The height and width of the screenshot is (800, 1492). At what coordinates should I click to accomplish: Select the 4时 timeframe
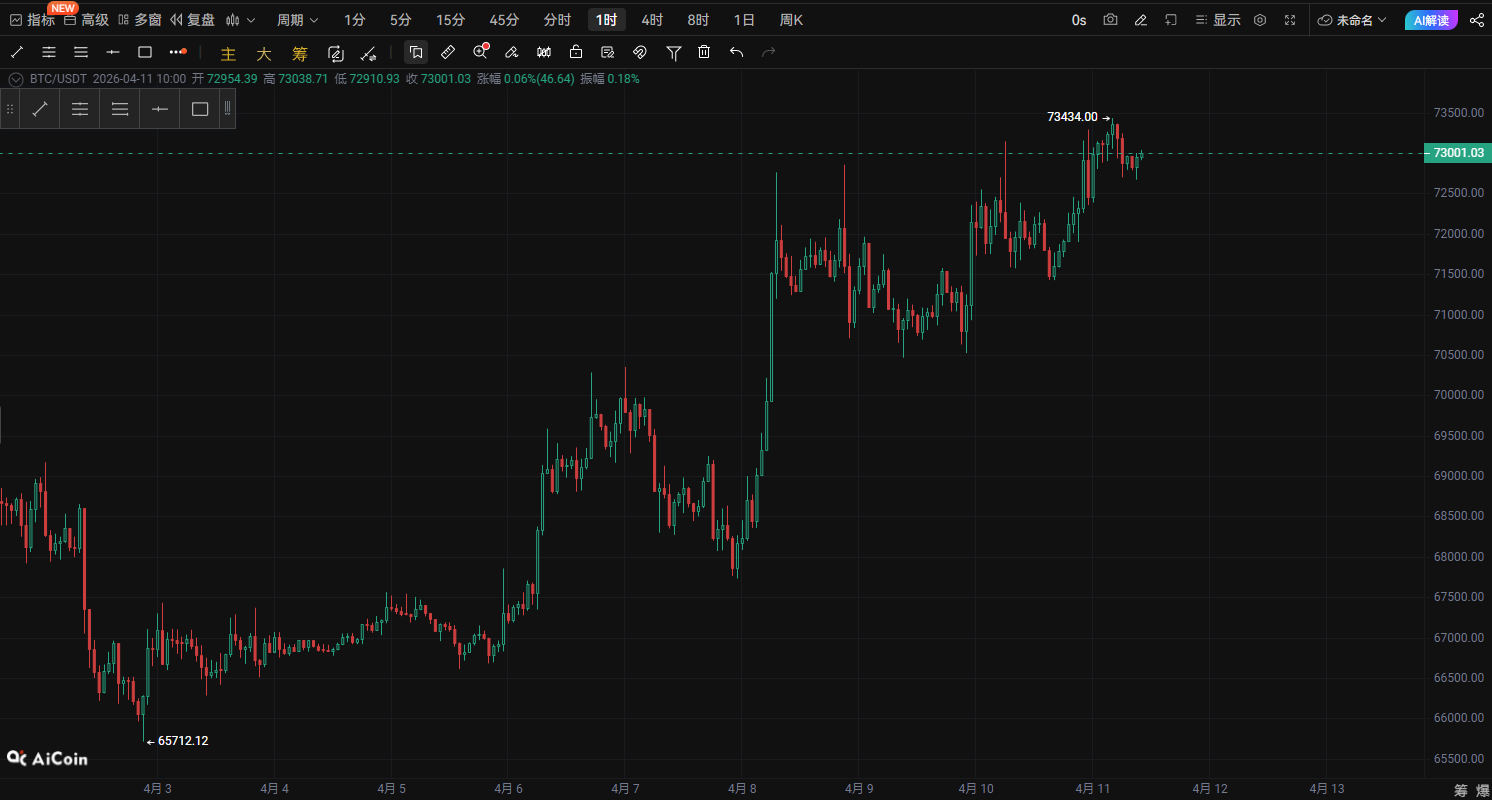(x=652, y=20)
